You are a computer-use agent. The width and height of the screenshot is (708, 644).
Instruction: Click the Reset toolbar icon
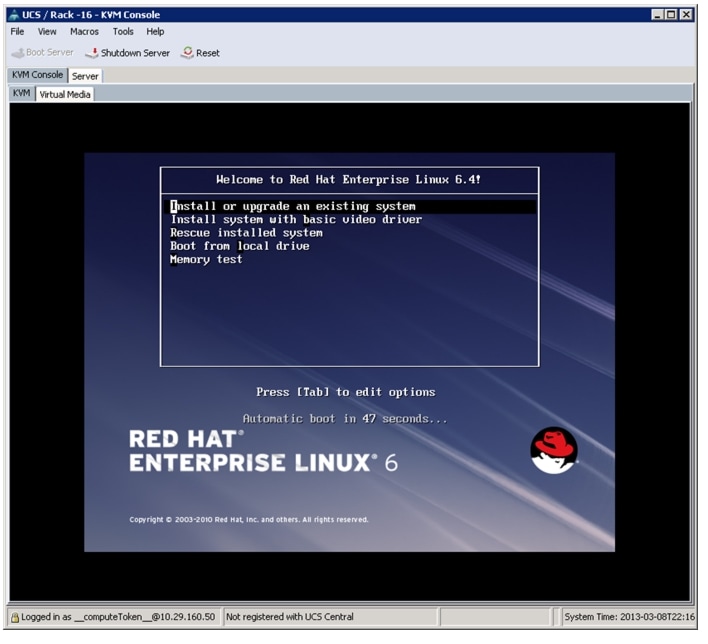pos(187,53)
